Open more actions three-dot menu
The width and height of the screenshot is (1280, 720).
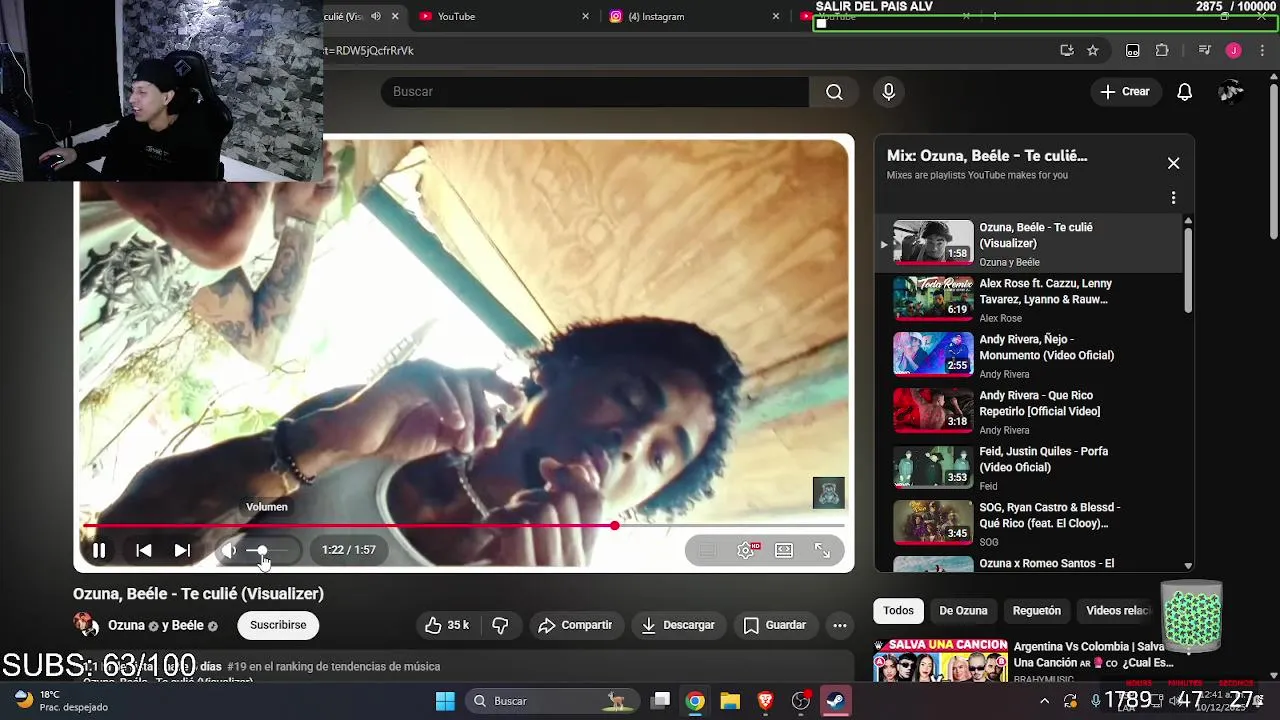(x=840, y=625)
